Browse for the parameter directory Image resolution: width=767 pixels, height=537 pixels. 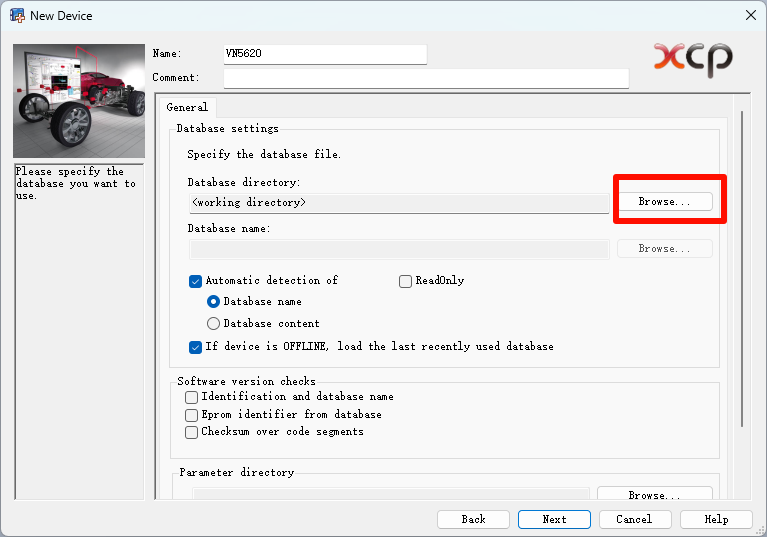pos(654,494)
